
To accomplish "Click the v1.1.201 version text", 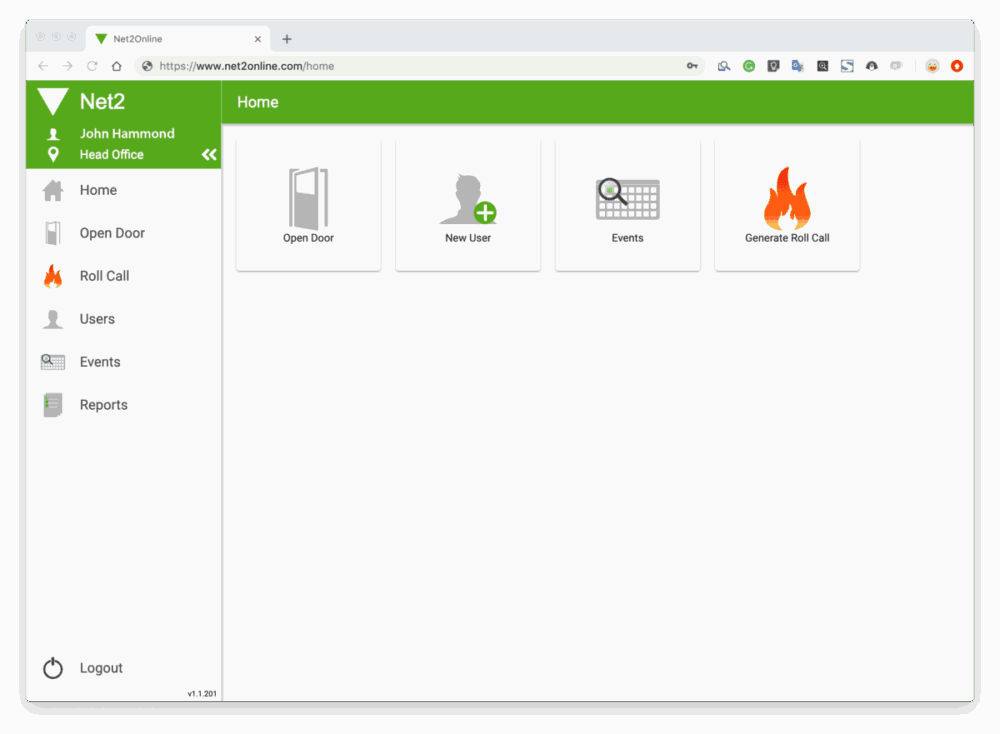I will [202, 693].
